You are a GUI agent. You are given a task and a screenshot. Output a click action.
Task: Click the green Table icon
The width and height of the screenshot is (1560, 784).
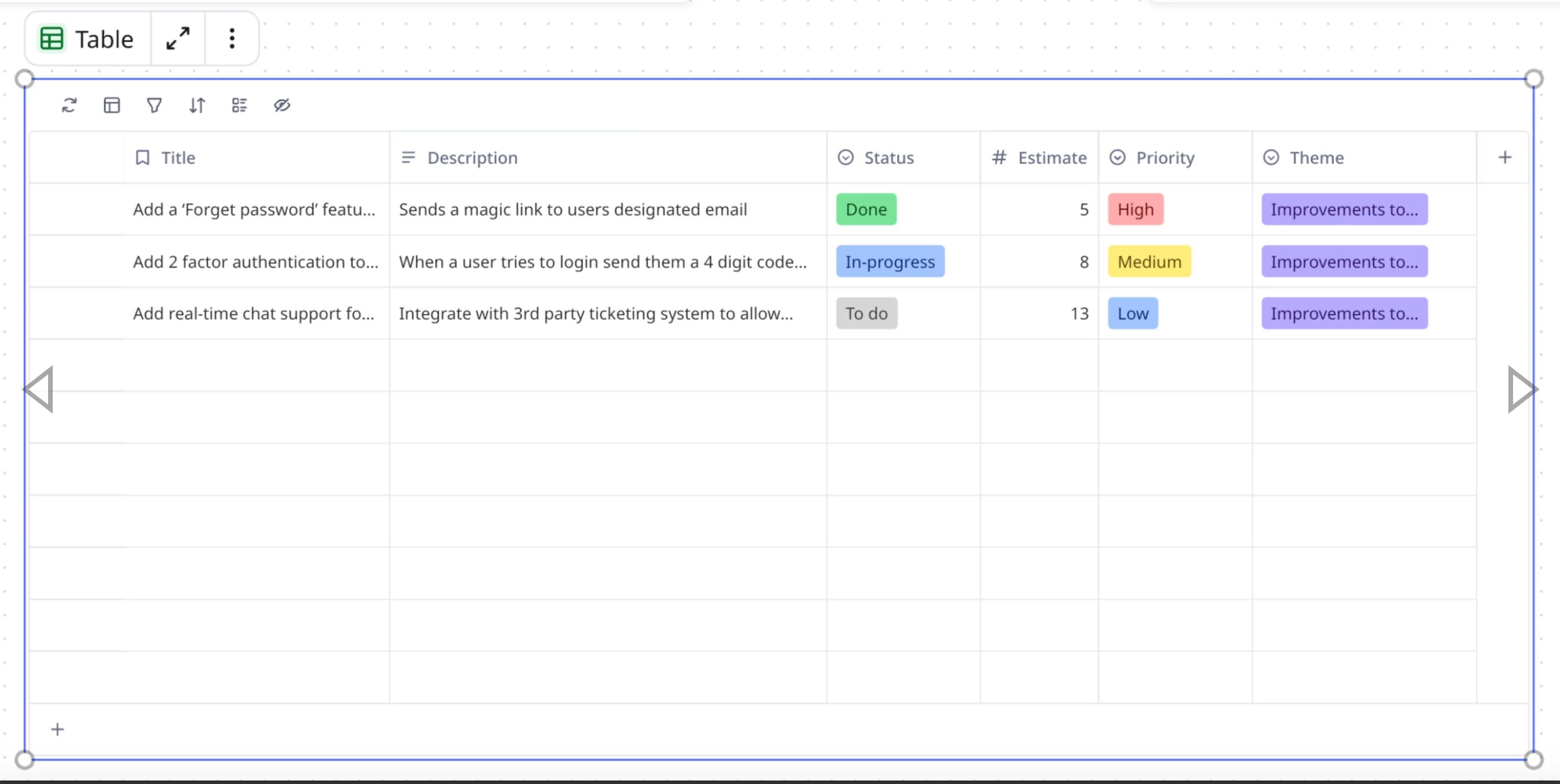click(52, 39)
